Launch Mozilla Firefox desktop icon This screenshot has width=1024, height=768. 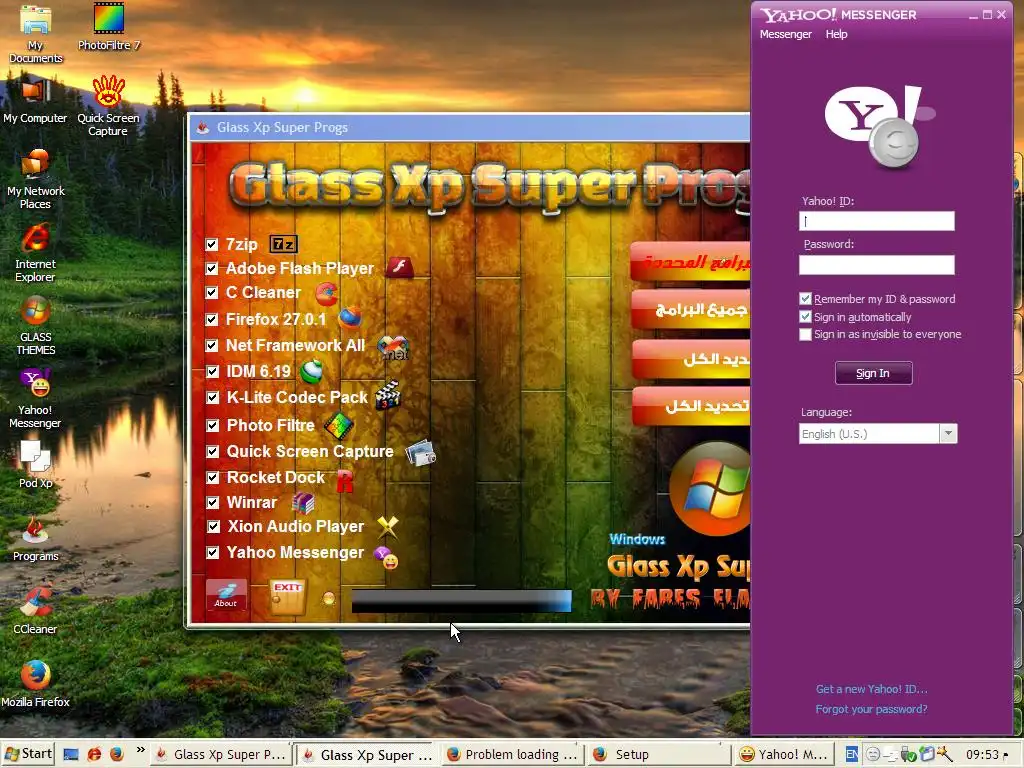pos(35,684)
